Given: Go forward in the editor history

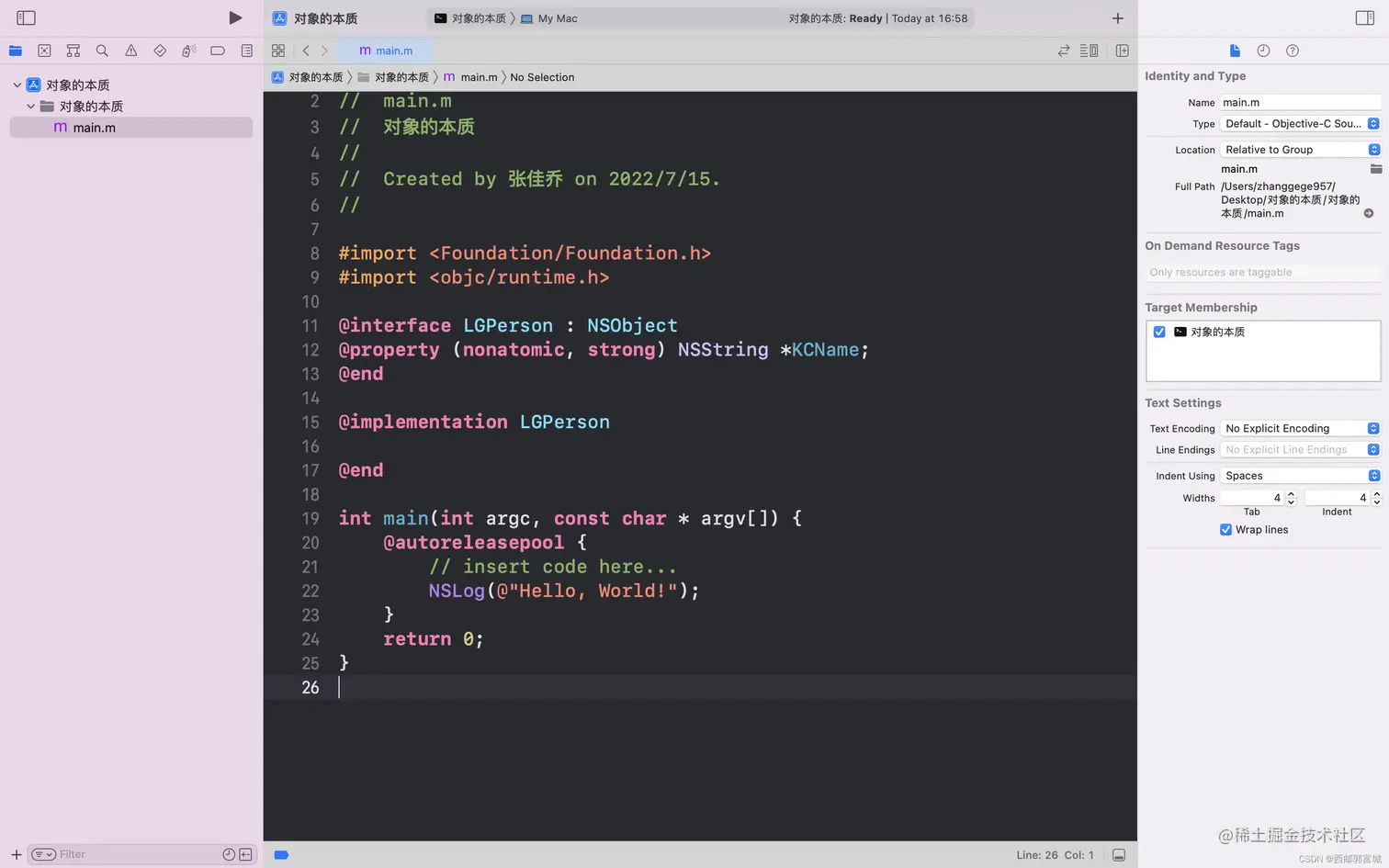Looking at the screenshot, I should pos(324,51).
